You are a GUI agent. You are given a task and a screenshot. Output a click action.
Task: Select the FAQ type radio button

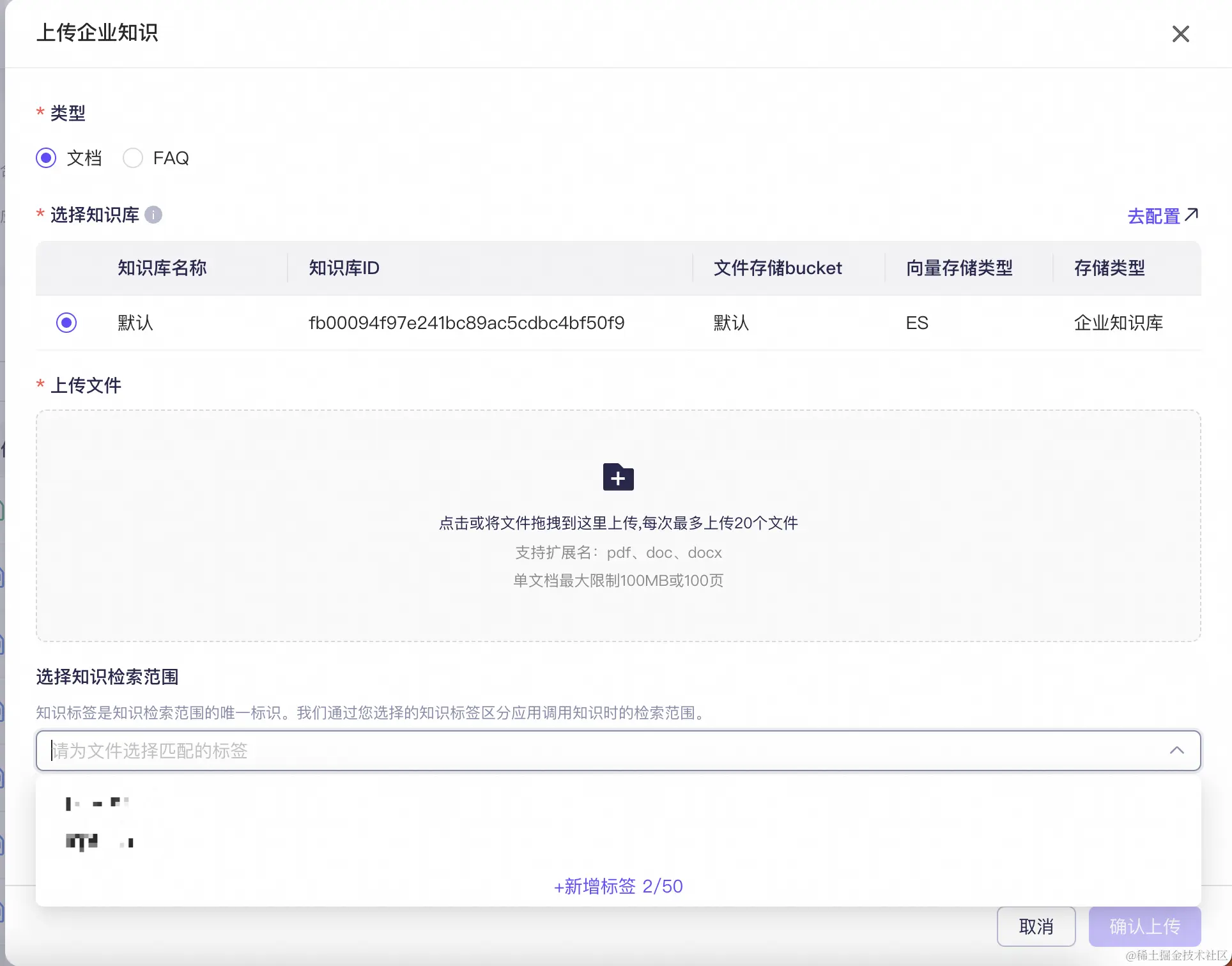[133, 158]
